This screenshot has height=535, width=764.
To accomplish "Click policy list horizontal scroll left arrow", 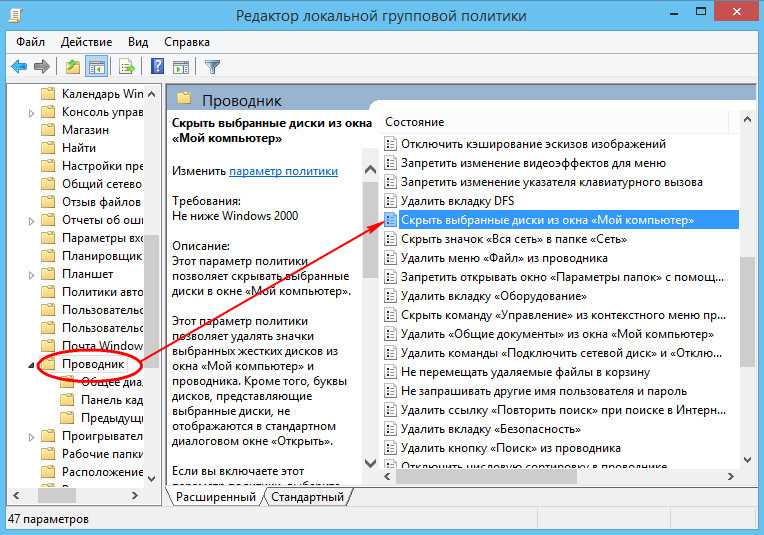I will (x=387, y=477).
